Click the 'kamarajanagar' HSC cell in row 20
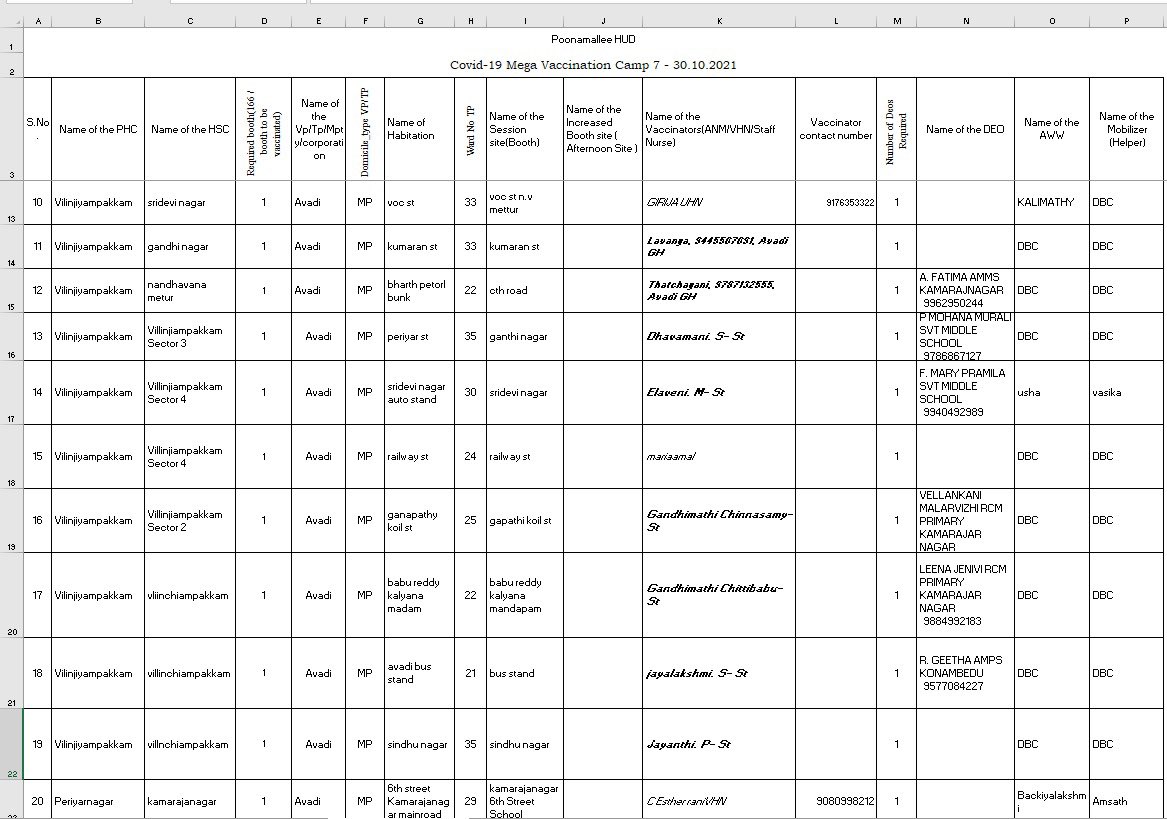The width and height of the screenshot is (1167, 819). tap(190, 801)
